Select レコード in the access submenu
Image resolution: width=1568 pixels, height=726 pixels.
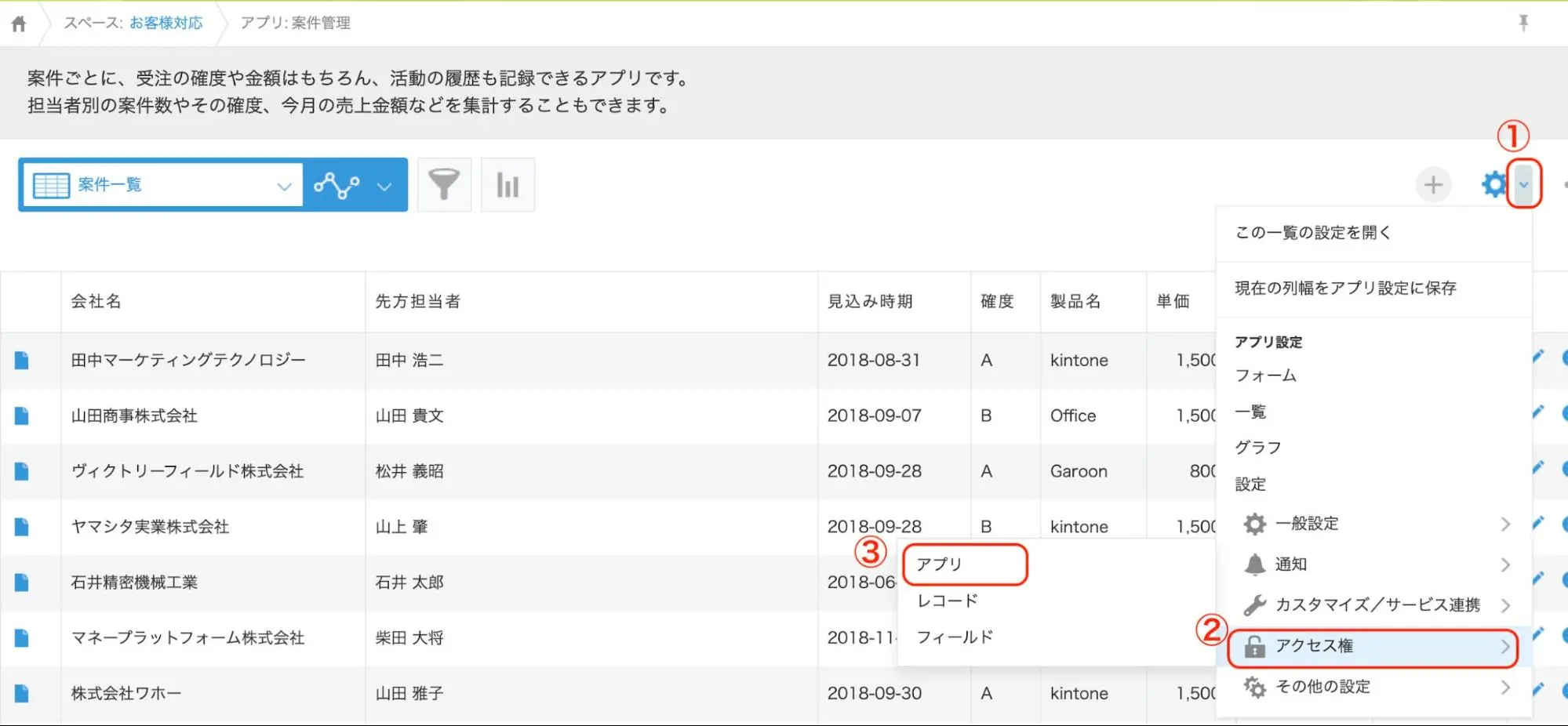pyautogui.click(x=948, y=601)
